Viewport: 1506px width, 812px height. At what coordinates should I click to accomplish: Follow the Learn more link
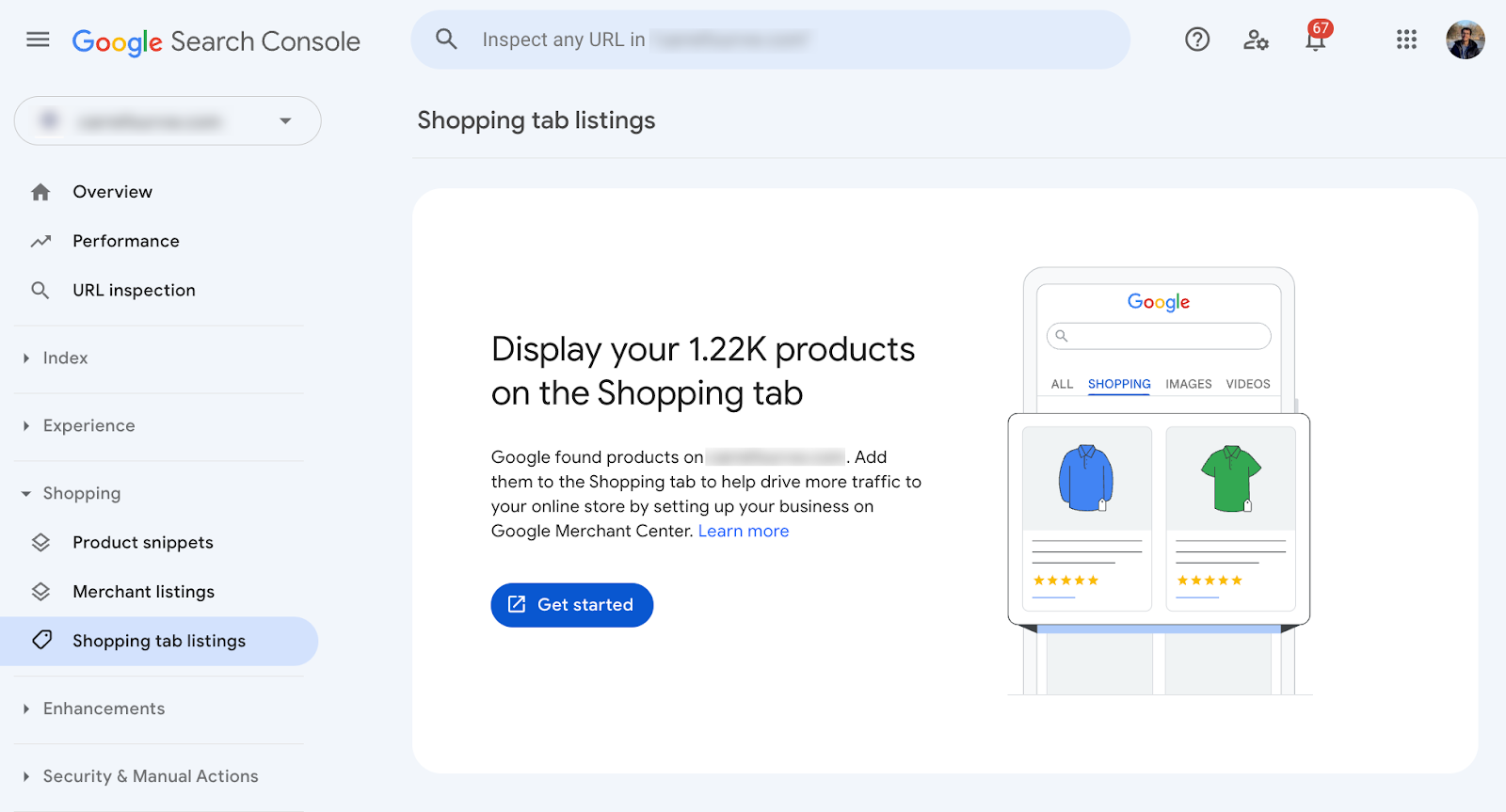point(744,531)
